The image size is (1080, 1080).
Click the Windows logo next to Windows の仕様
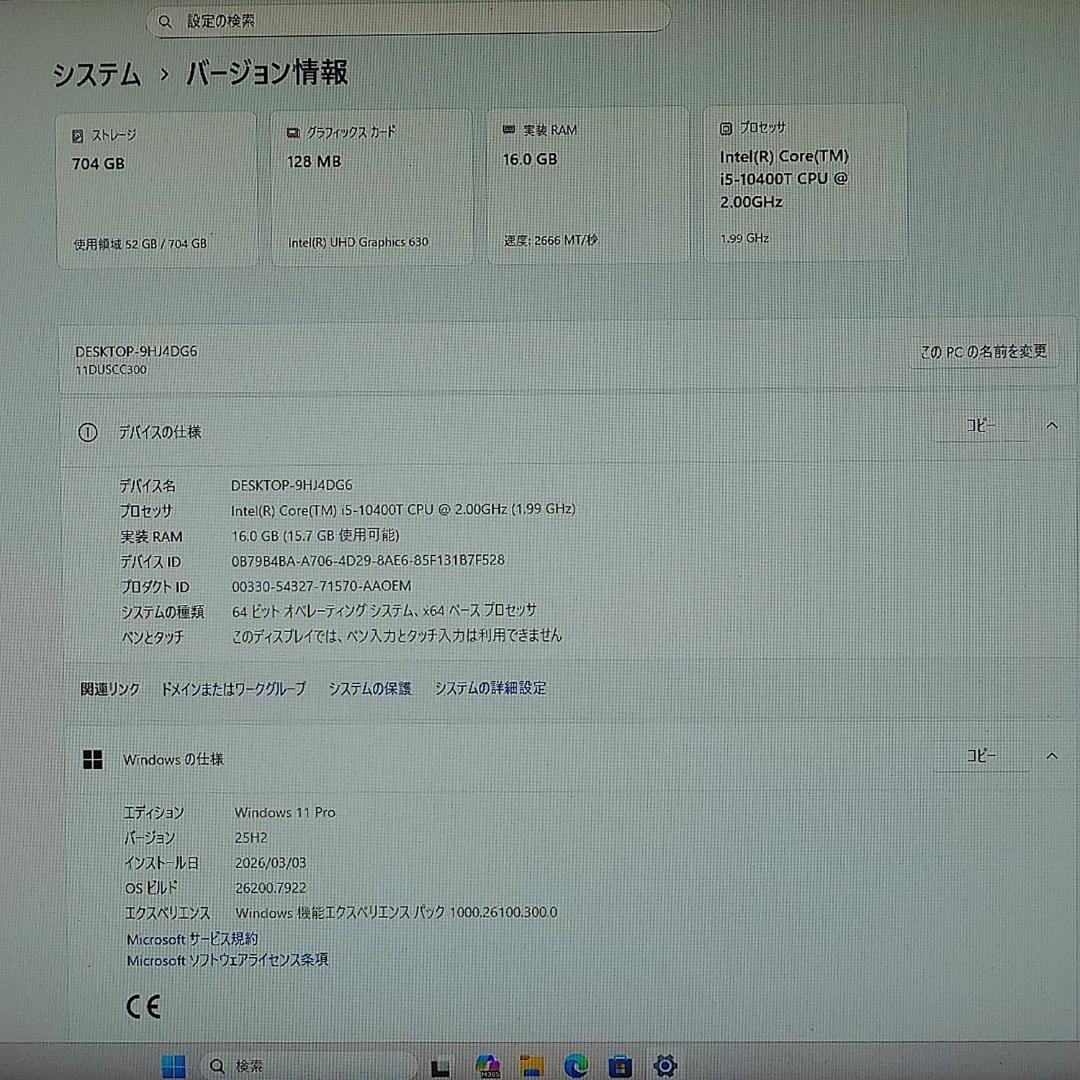coord(92,760)
